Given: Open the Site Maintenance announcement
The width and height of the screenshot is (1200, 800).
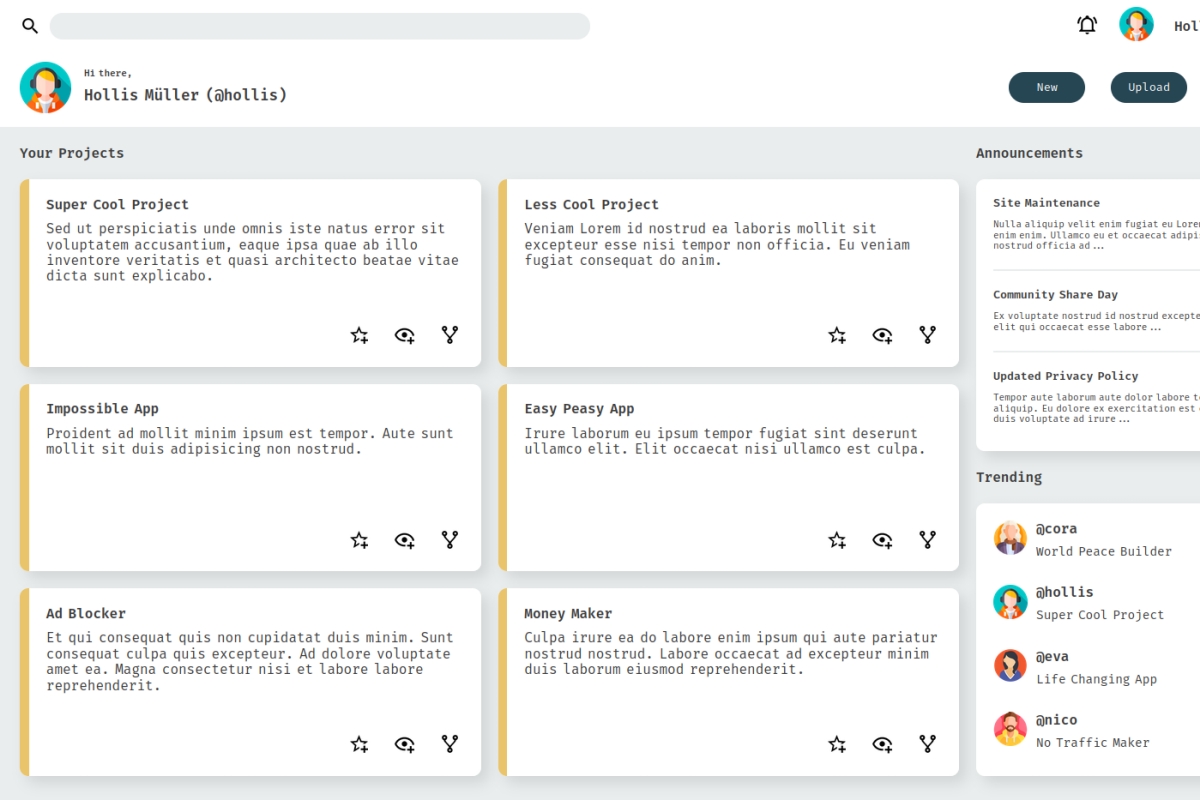Looking at the screenshot, I should pos(1046,203).
